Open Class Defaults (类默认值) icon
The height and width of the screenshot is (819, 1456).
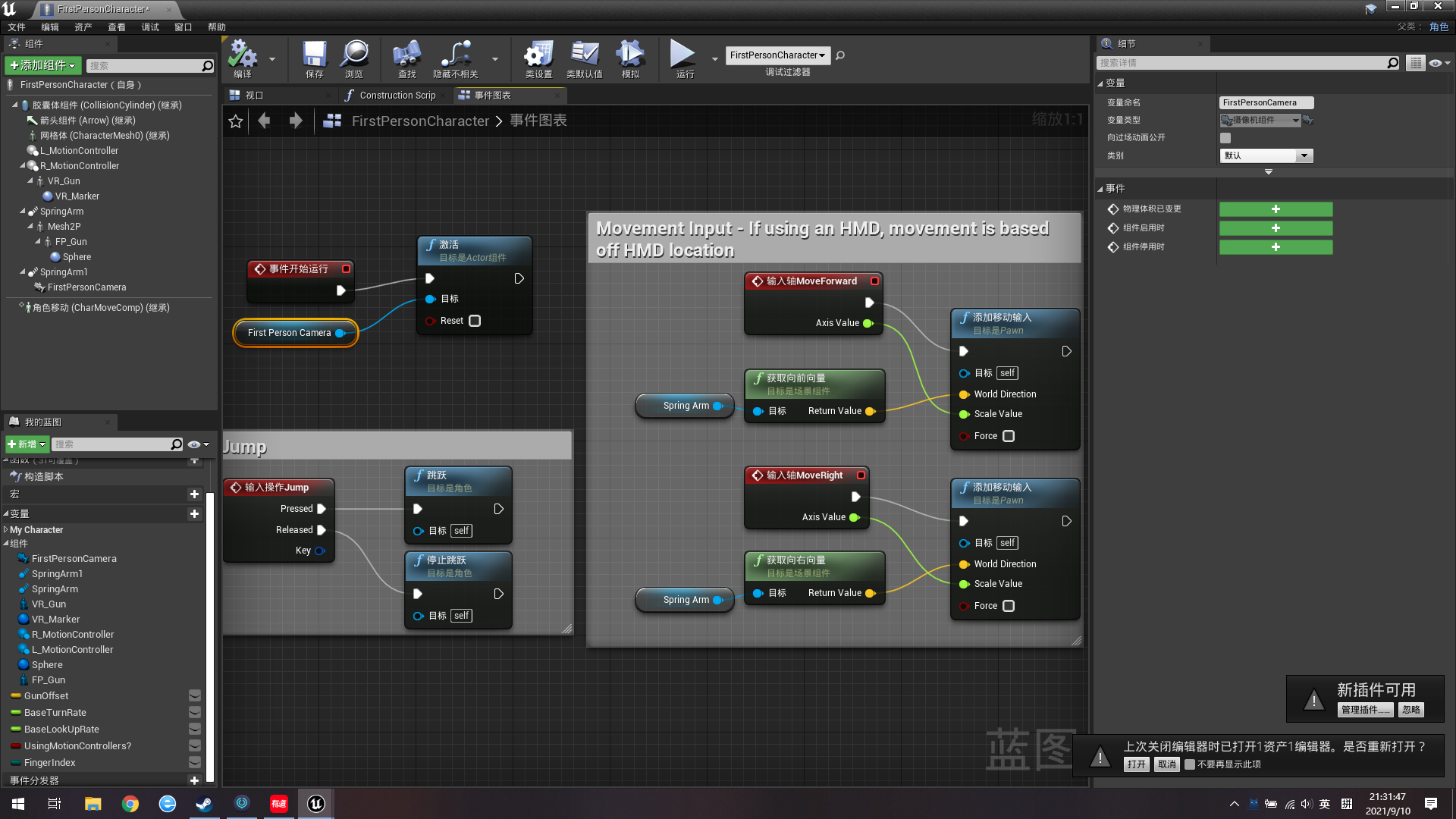[x=585, y=58]
